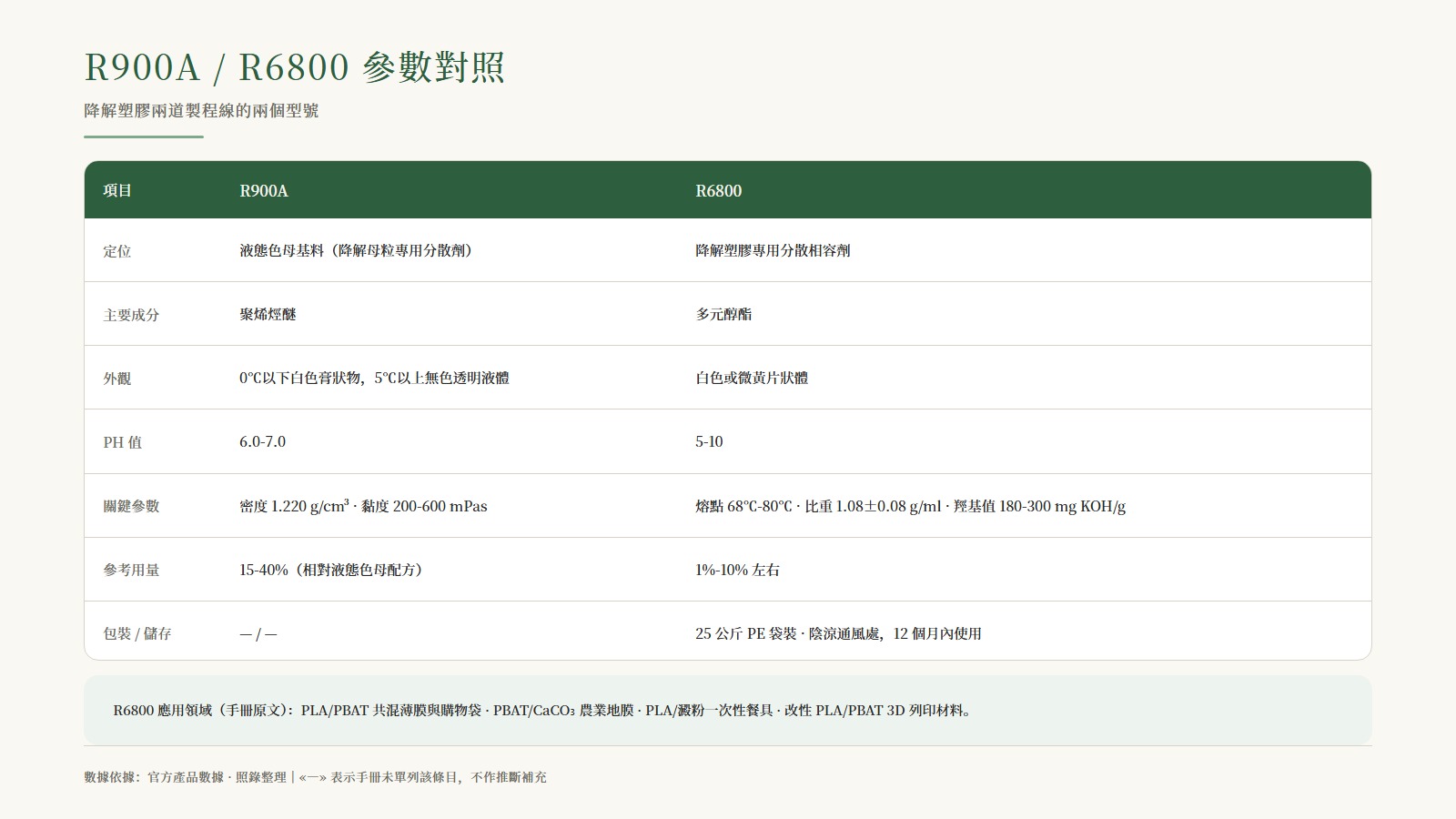Click the 'R900A' column header
The image size is (1456, 819).
(264, 190)
